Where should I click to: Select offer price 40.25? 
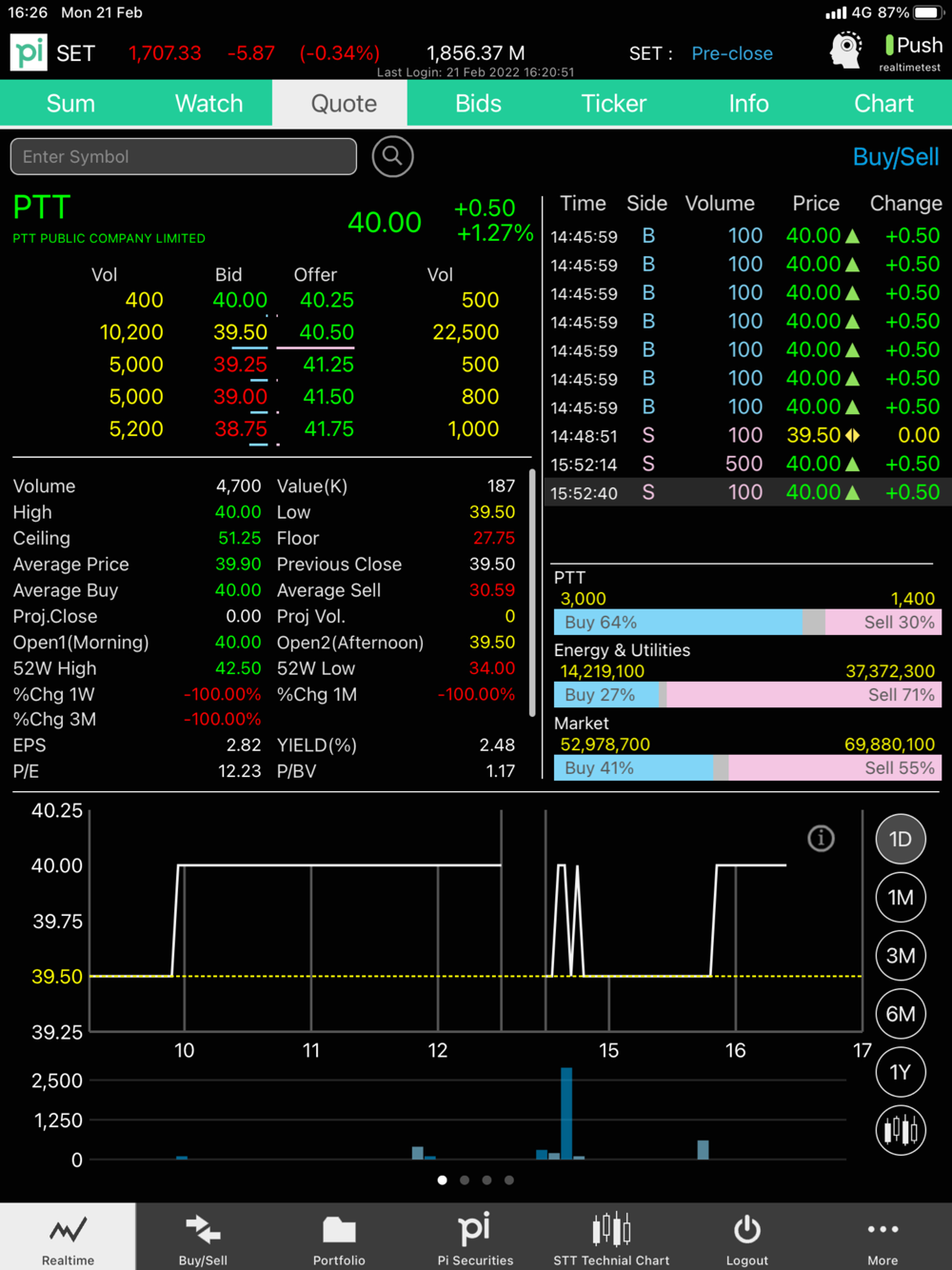pos(327,300)
